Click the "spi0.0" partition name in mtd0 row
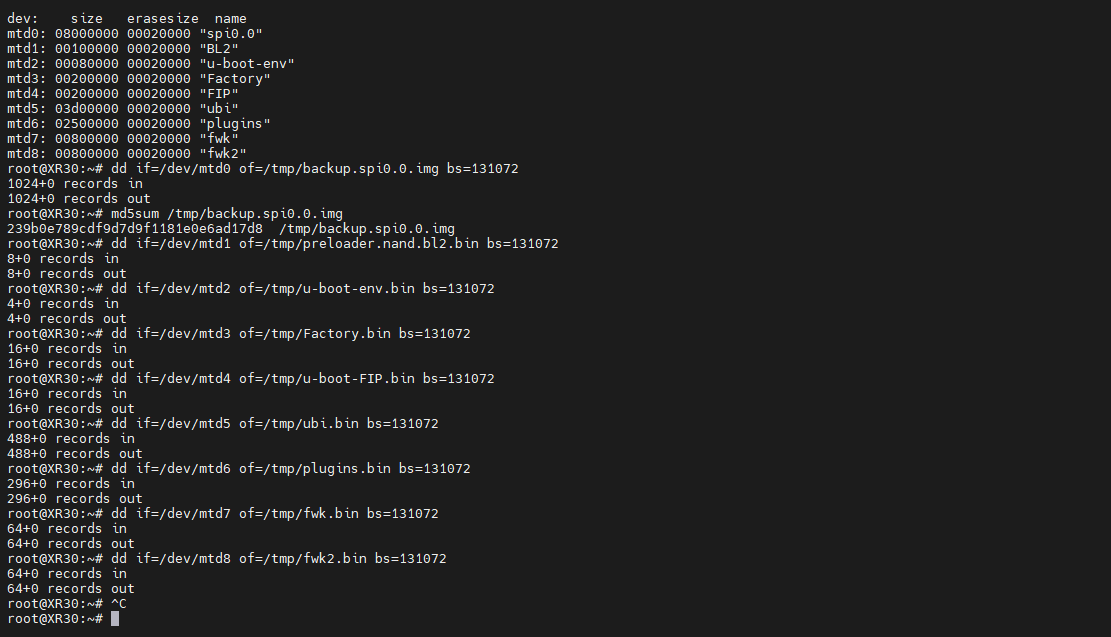The image size is (1111, 637). pos(231,34)
